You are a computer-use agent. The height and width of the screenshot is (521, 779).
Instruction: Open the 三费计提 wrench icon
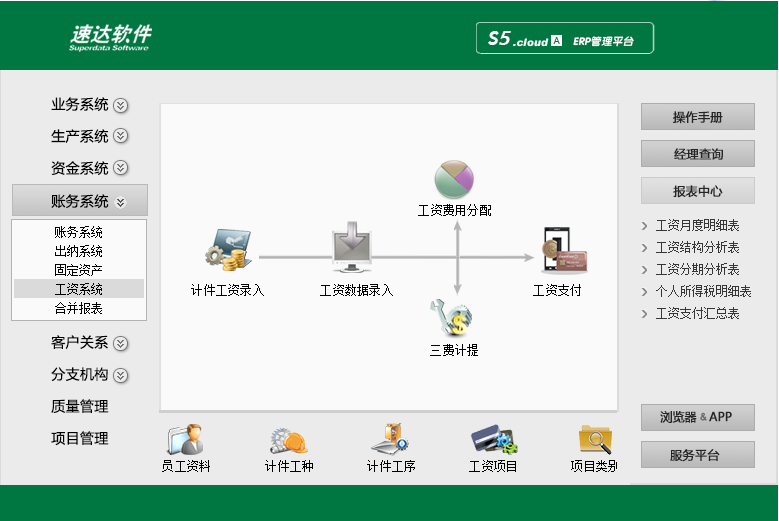point(451,318)
